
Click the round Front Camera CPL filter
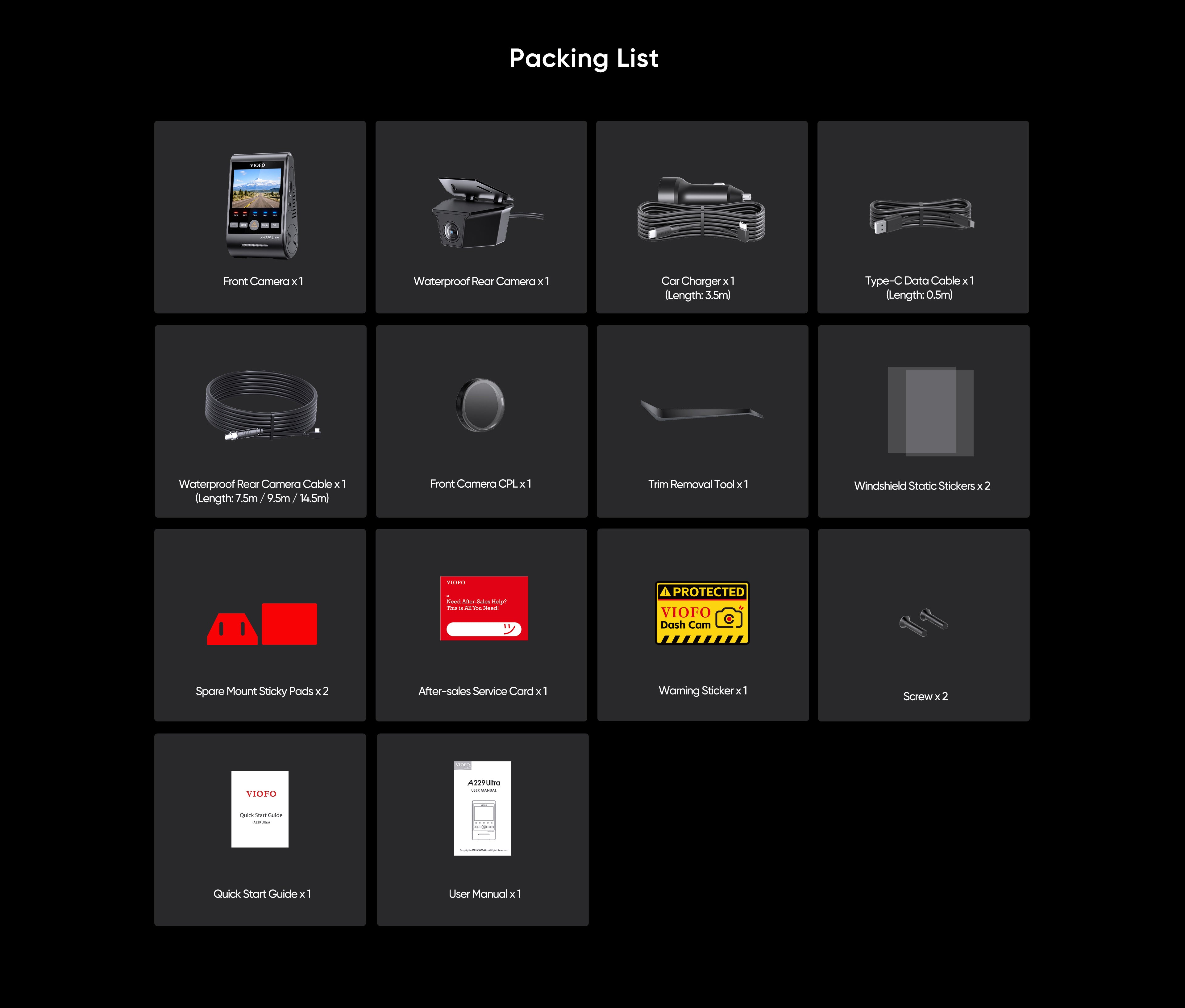click(x=480, y=405)
